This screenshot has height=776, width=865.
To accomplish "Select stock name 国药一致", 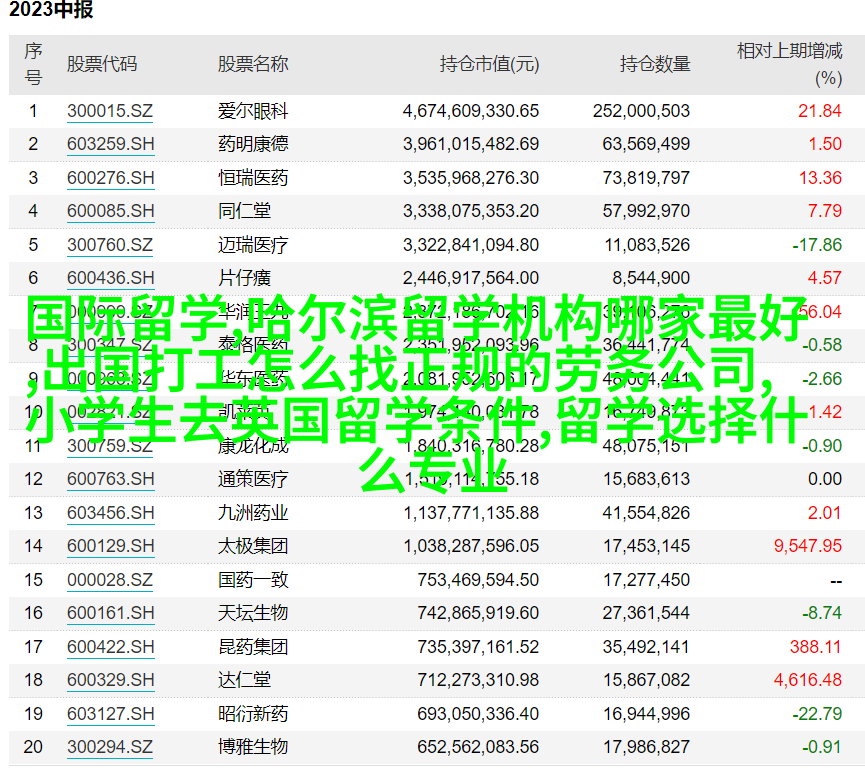I will 253,580.
